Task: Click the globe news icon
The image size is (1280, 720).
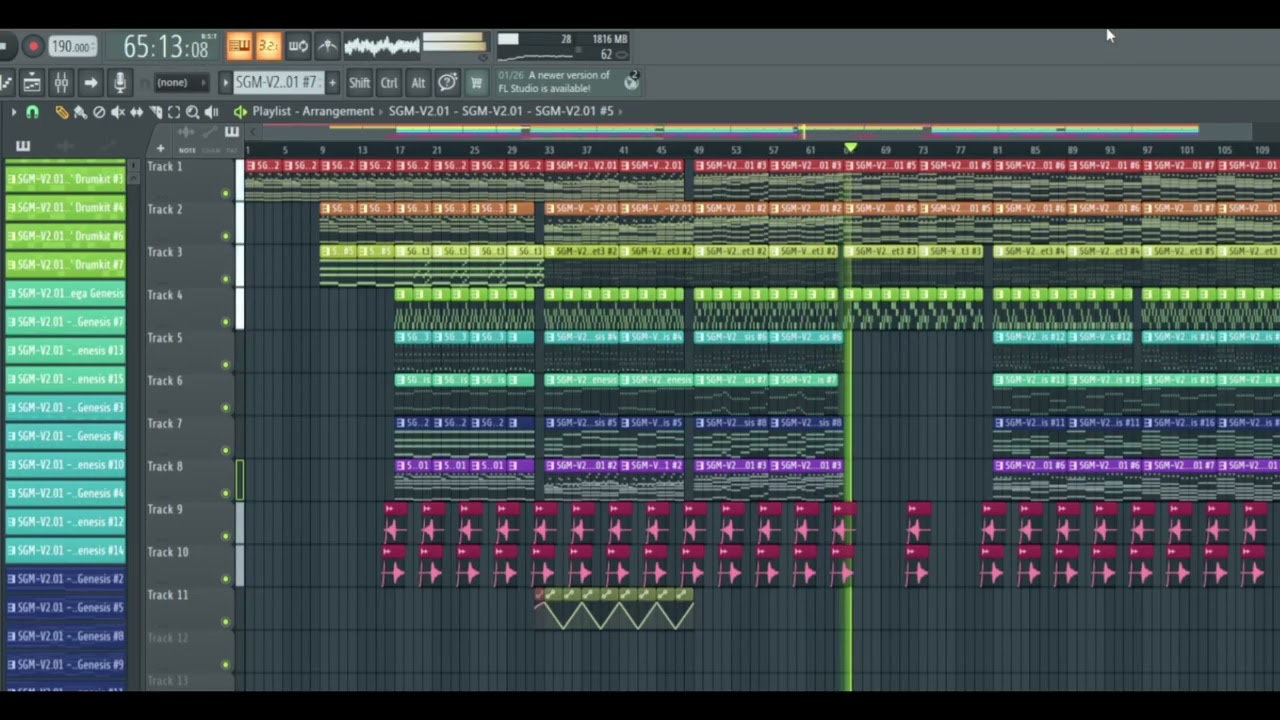Action: (x=632, y=82)
